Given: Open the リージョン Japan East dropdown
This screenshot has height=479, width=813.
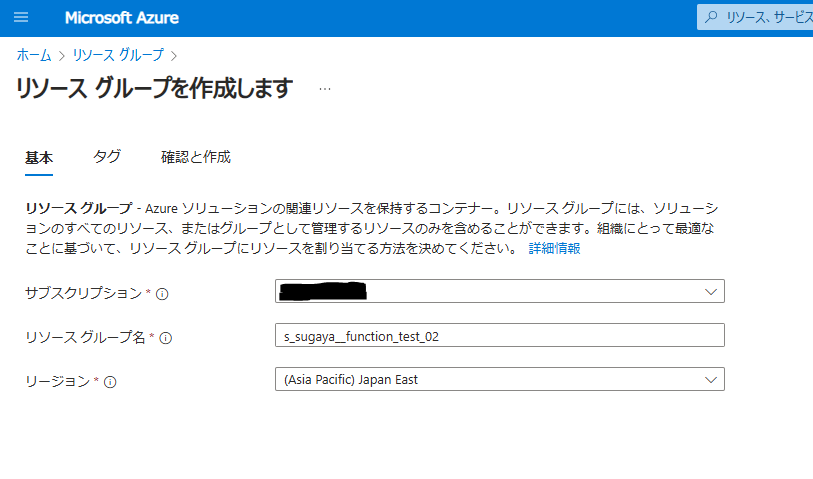Looking at the screenshot, I should [x=500, y=379].
